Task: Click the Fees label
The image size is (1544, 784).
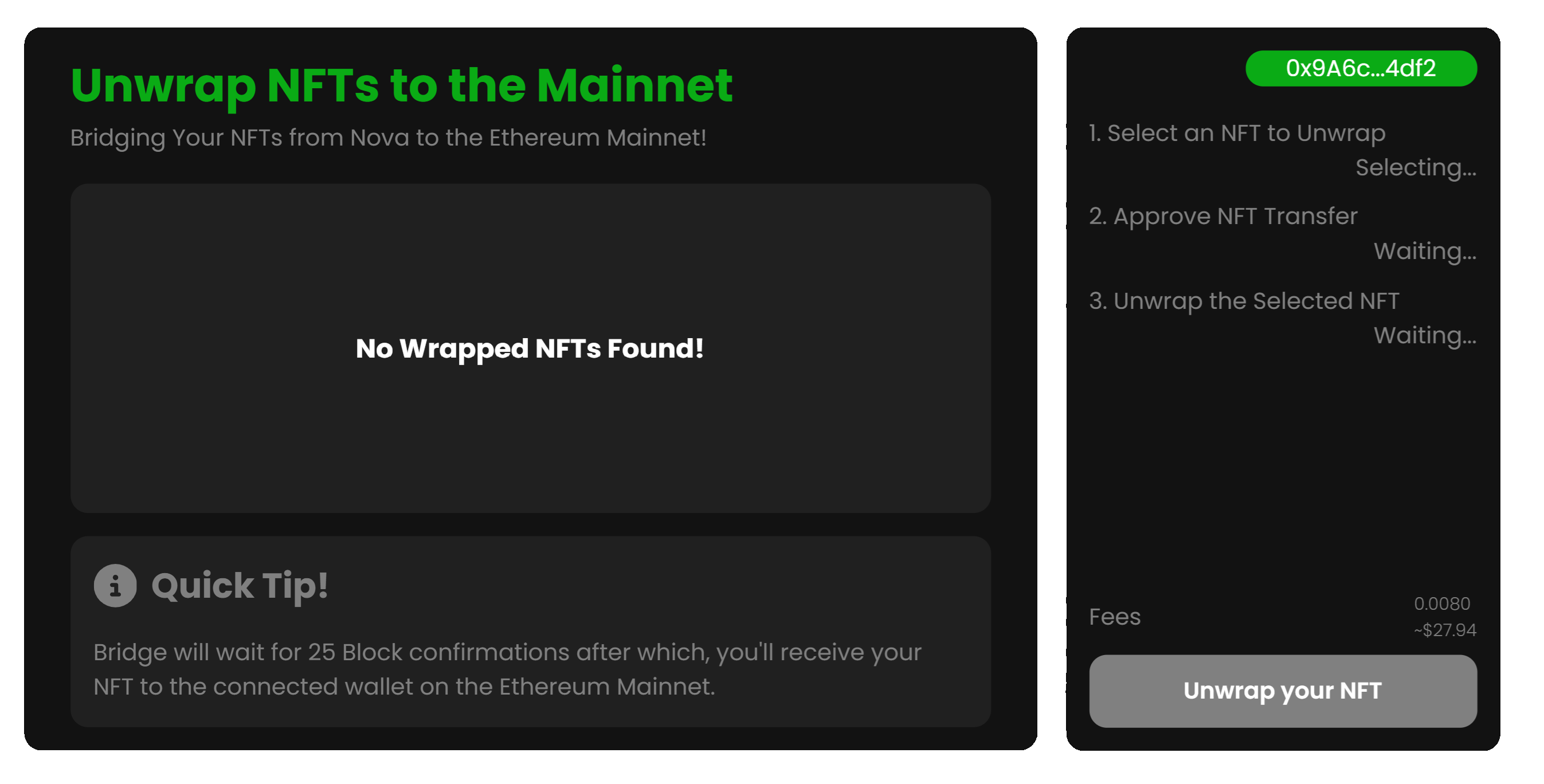Action: [x=1115, y=617]
